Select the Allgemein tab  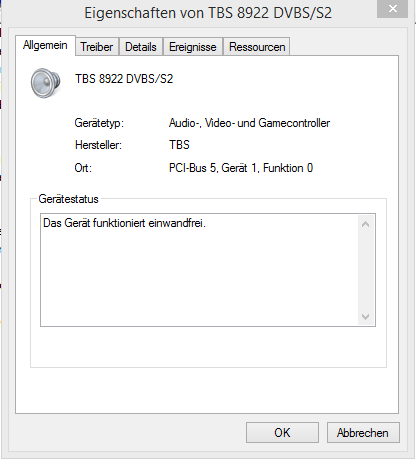pyautogui.click(x=45, y=45)
